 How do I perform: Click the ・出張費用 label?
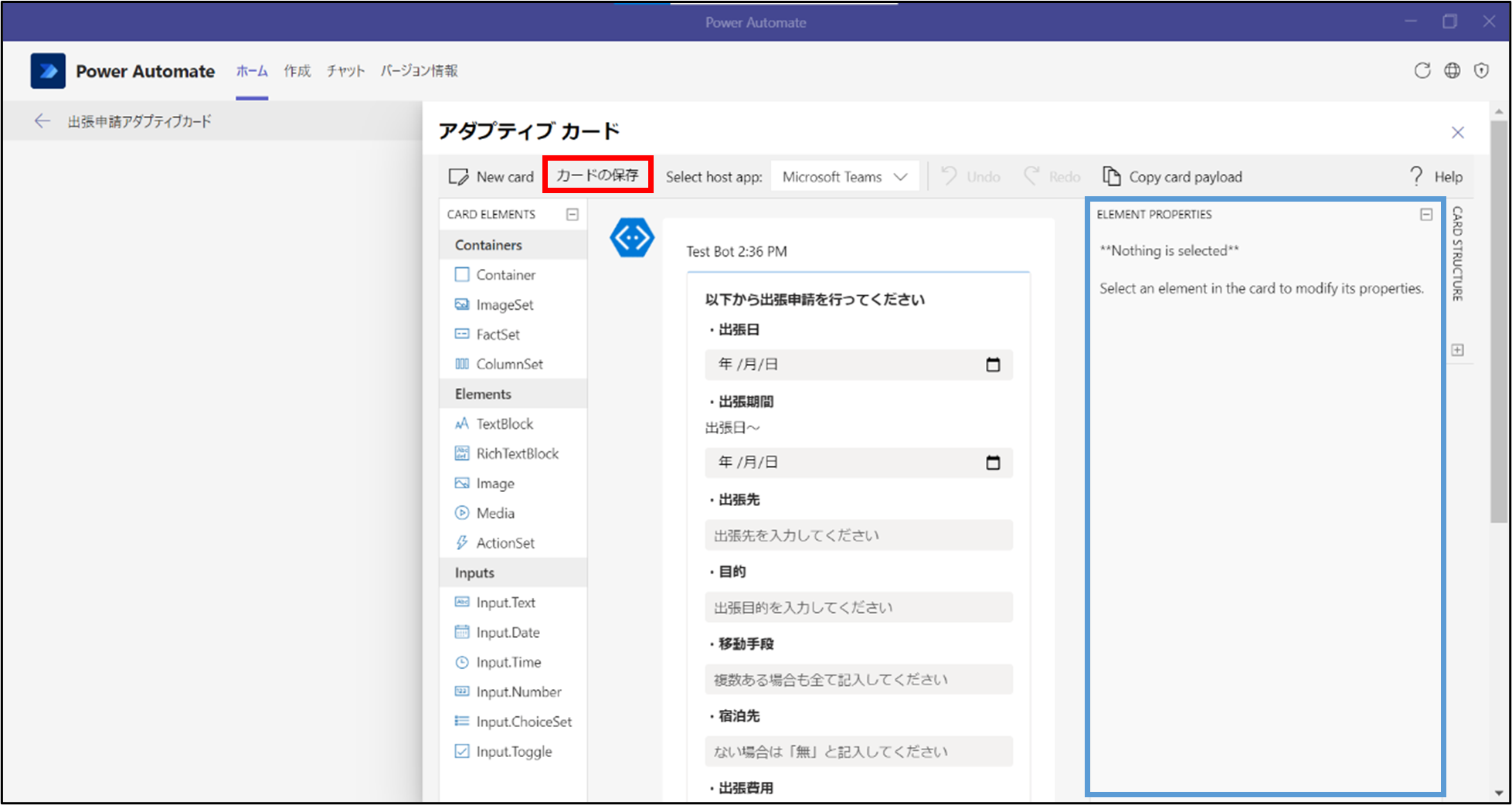pyautogui.click(x=740, y=788)
